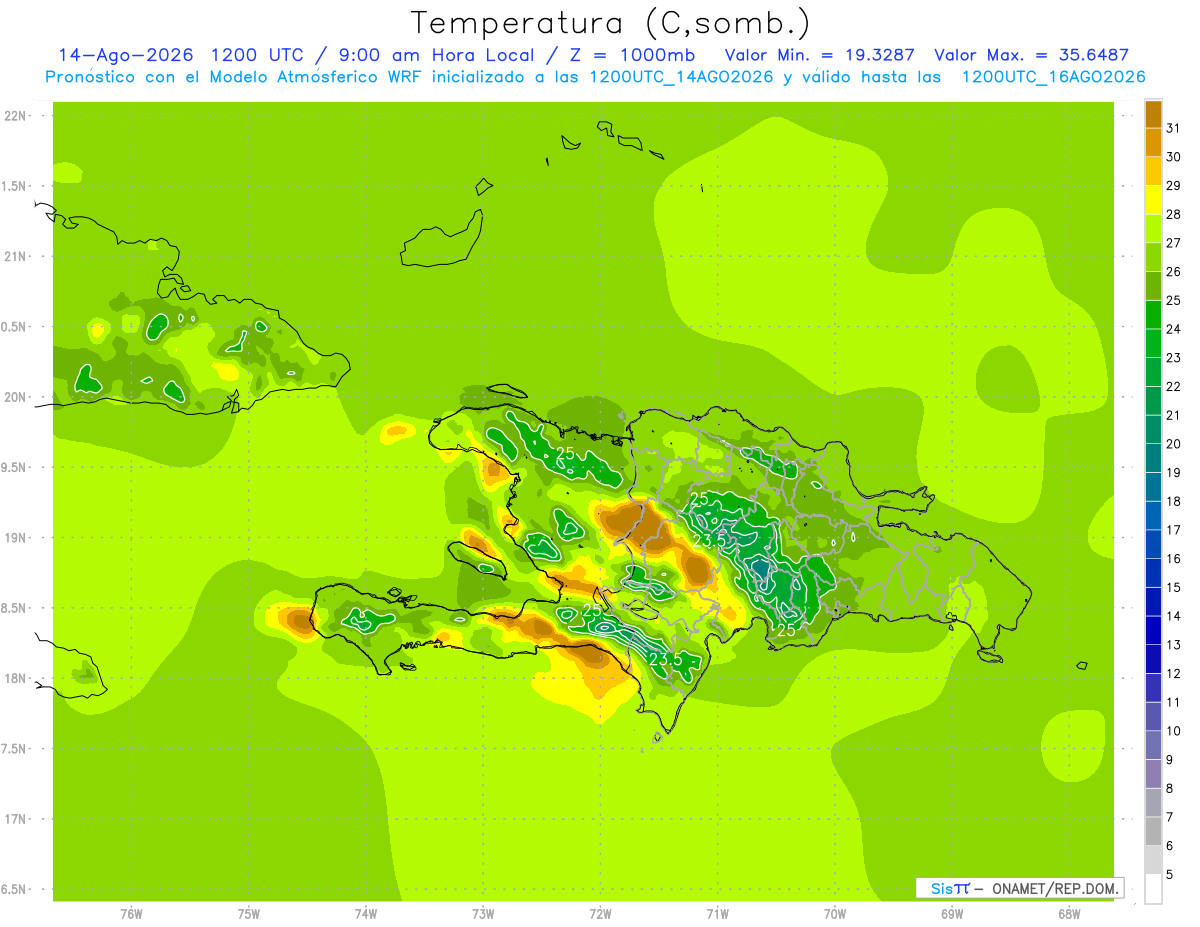Pick the white legend swatch below 5
1200x927 pixels.
pos(1153,889)
